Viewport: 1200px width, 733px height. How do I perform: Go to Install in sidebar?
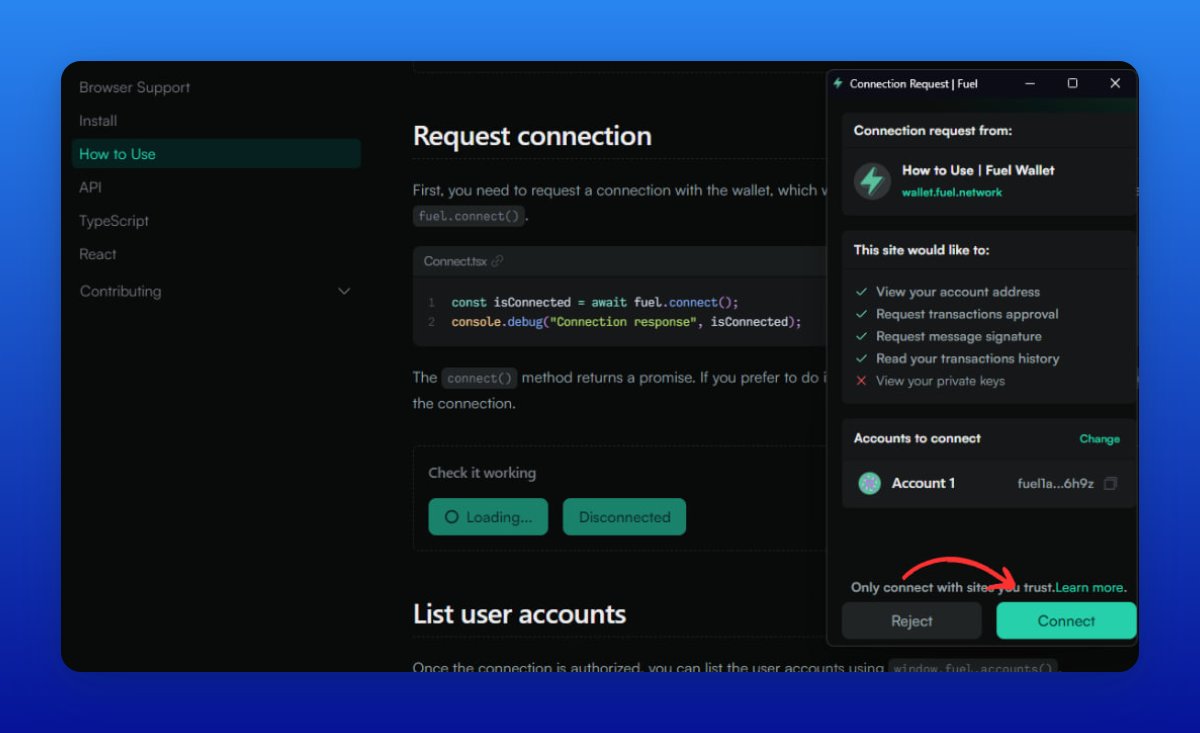point(98,121)
